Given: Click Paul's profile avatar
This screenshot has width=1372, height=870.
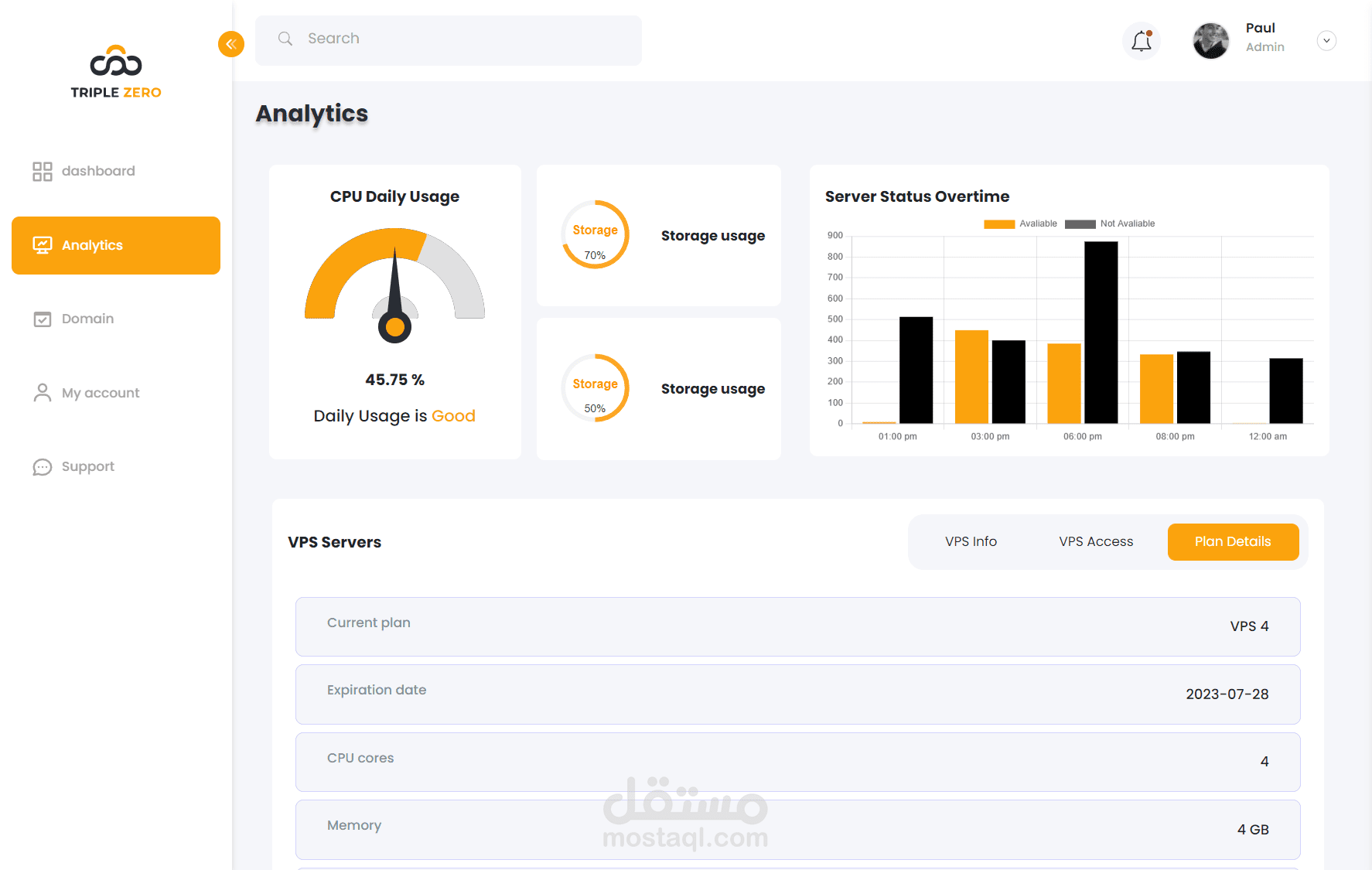Looking at the screenshot, I should (x=1211, y=41).
